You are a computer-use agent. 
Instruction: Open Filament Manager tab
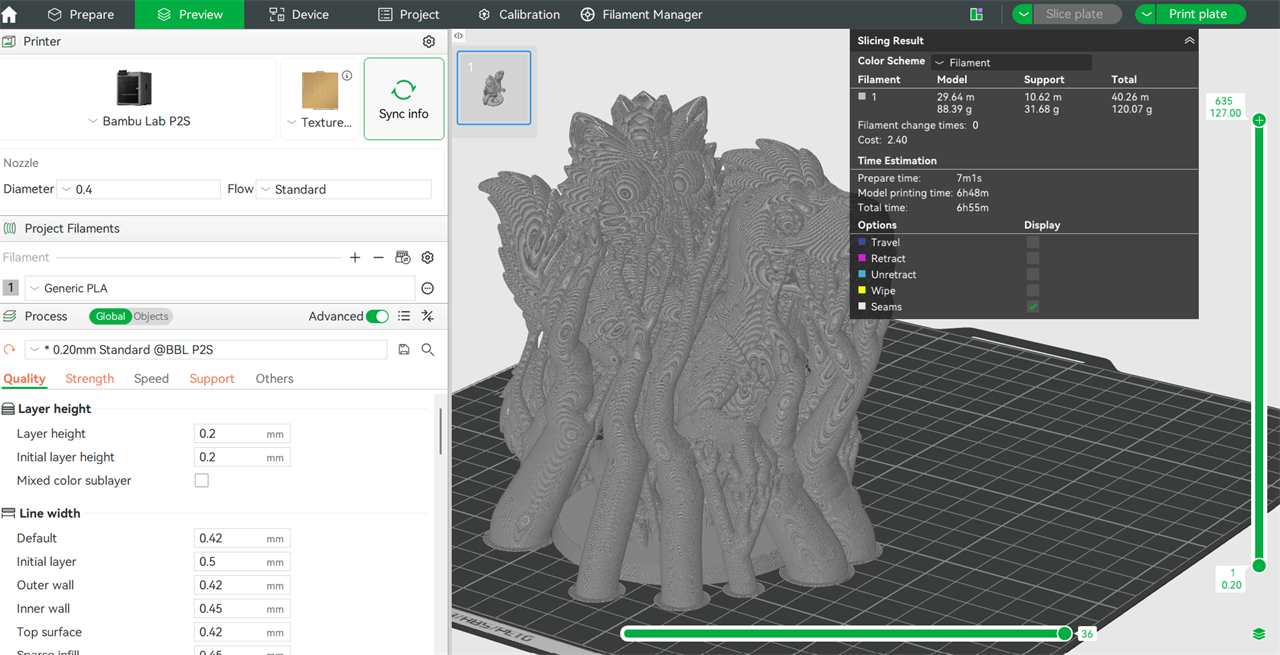click(x=641, y=14)
